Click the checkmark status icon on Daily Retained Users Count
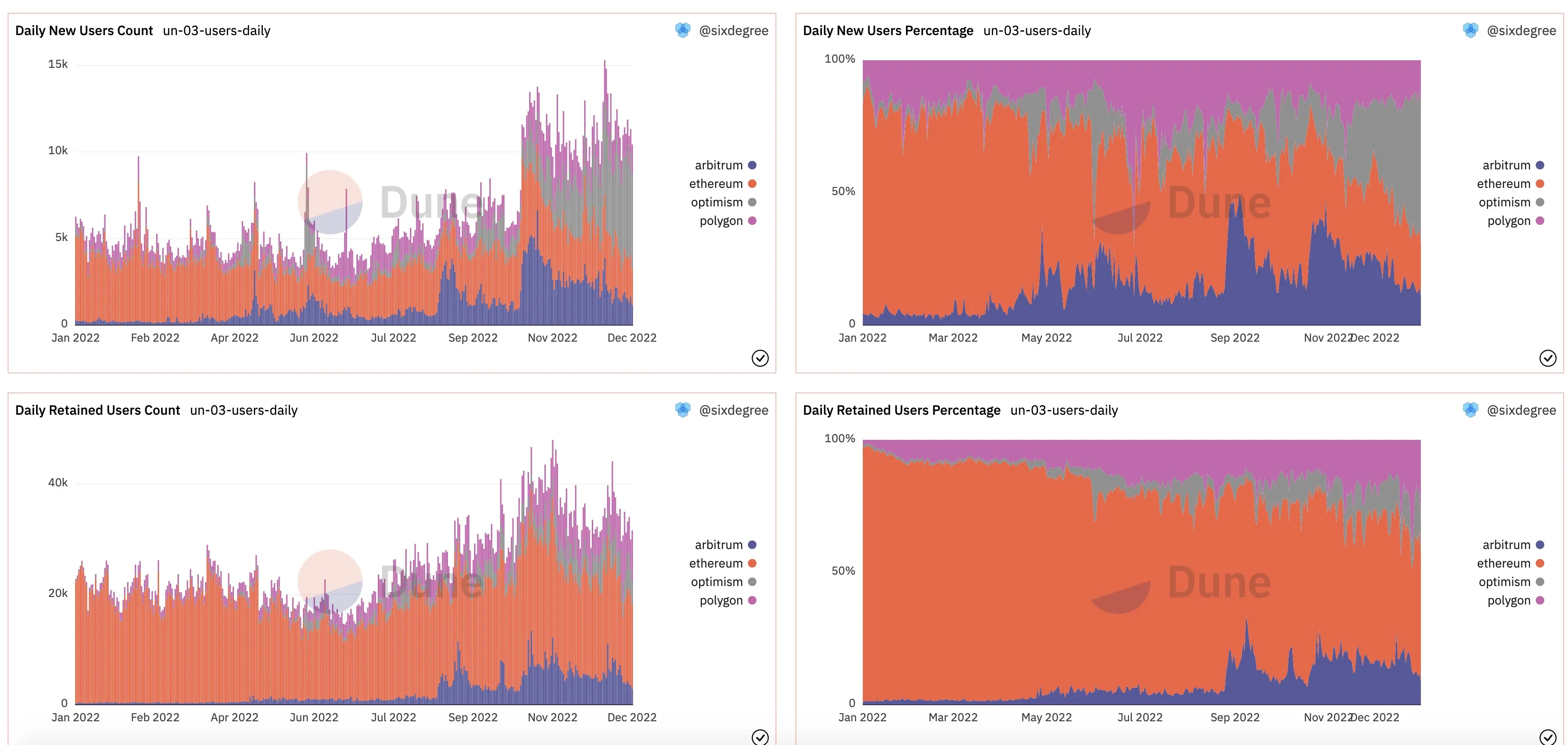 tap(760, 737)
